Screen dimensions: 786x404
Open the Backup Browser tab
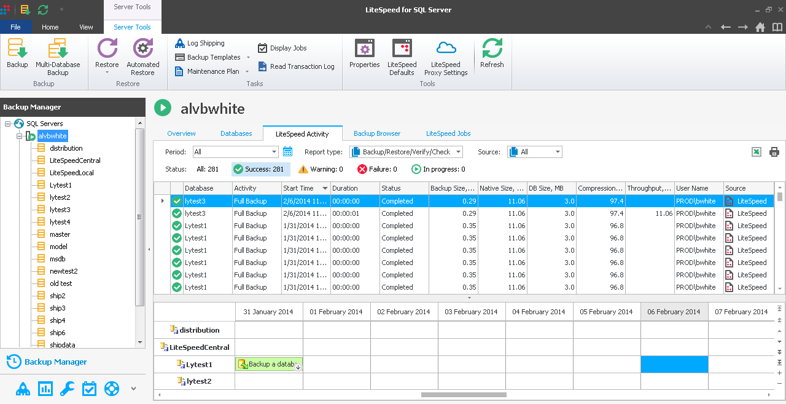coord(377,134)
